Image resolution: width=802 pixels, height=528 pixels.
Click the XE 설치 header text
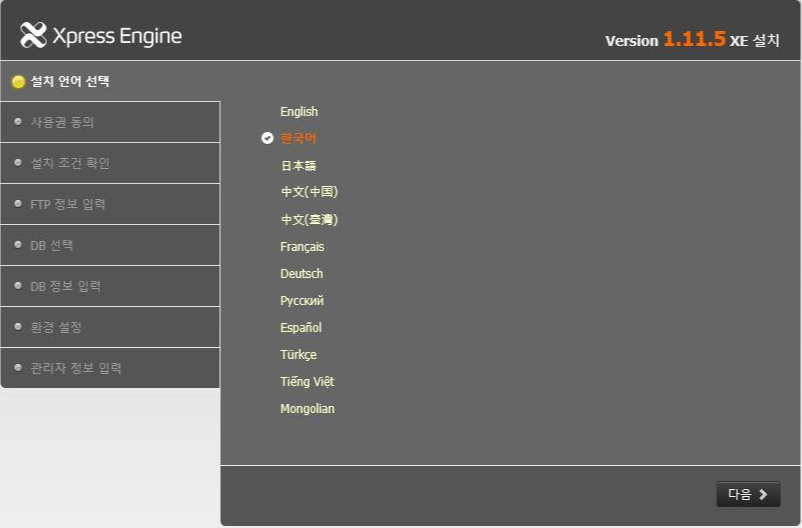[754, 40]
